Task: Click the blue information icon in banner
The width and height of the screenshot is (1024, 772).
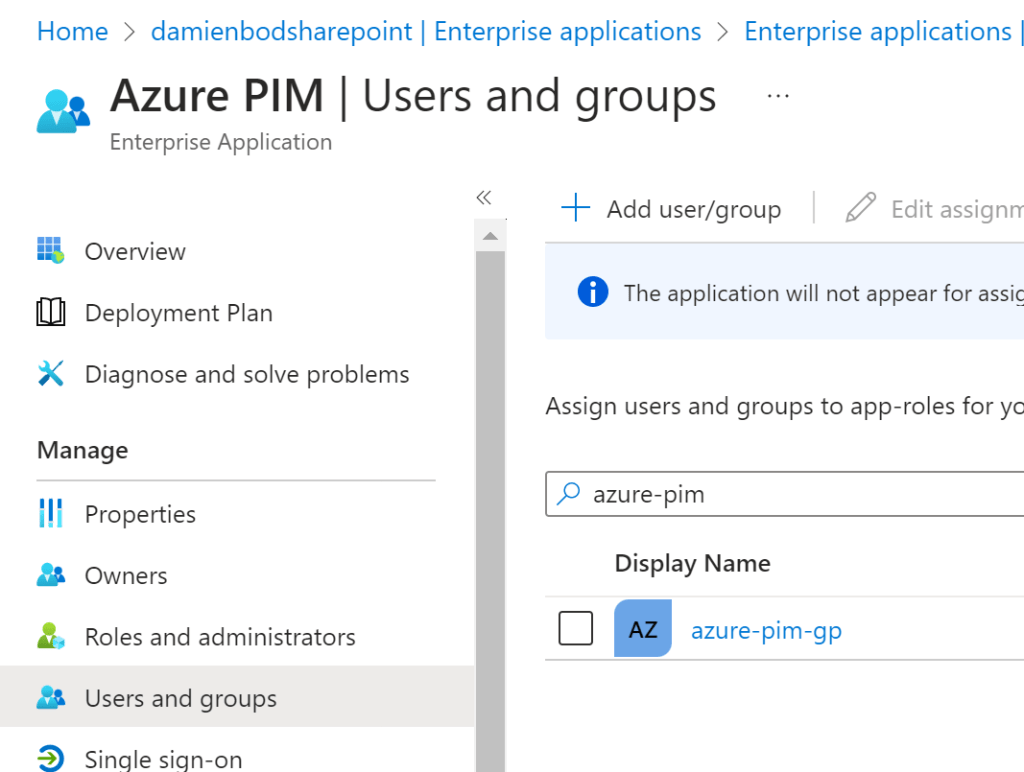Action: click(593, 292)
